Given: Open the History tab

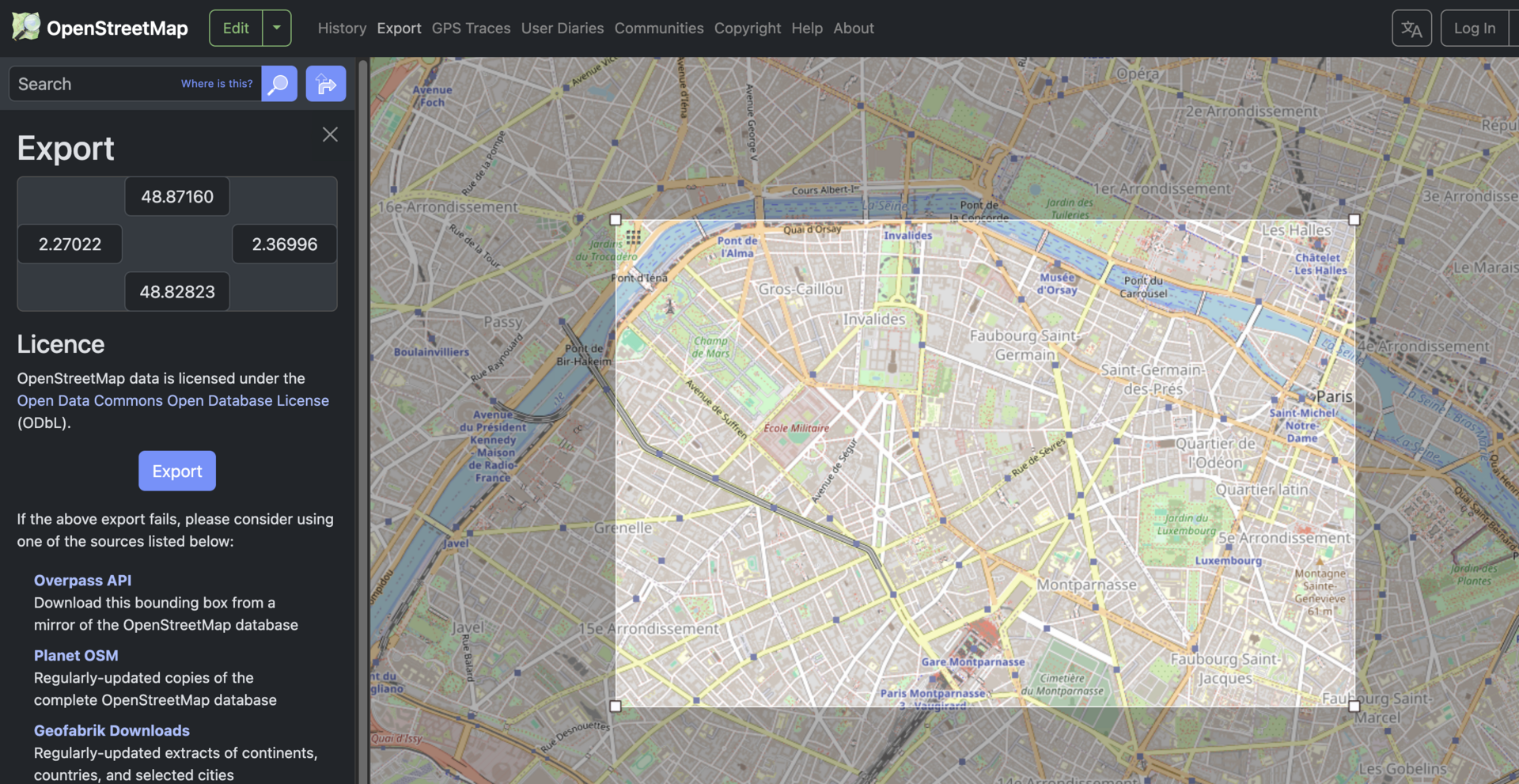Looking at the screenshot, I should (342, 28).
